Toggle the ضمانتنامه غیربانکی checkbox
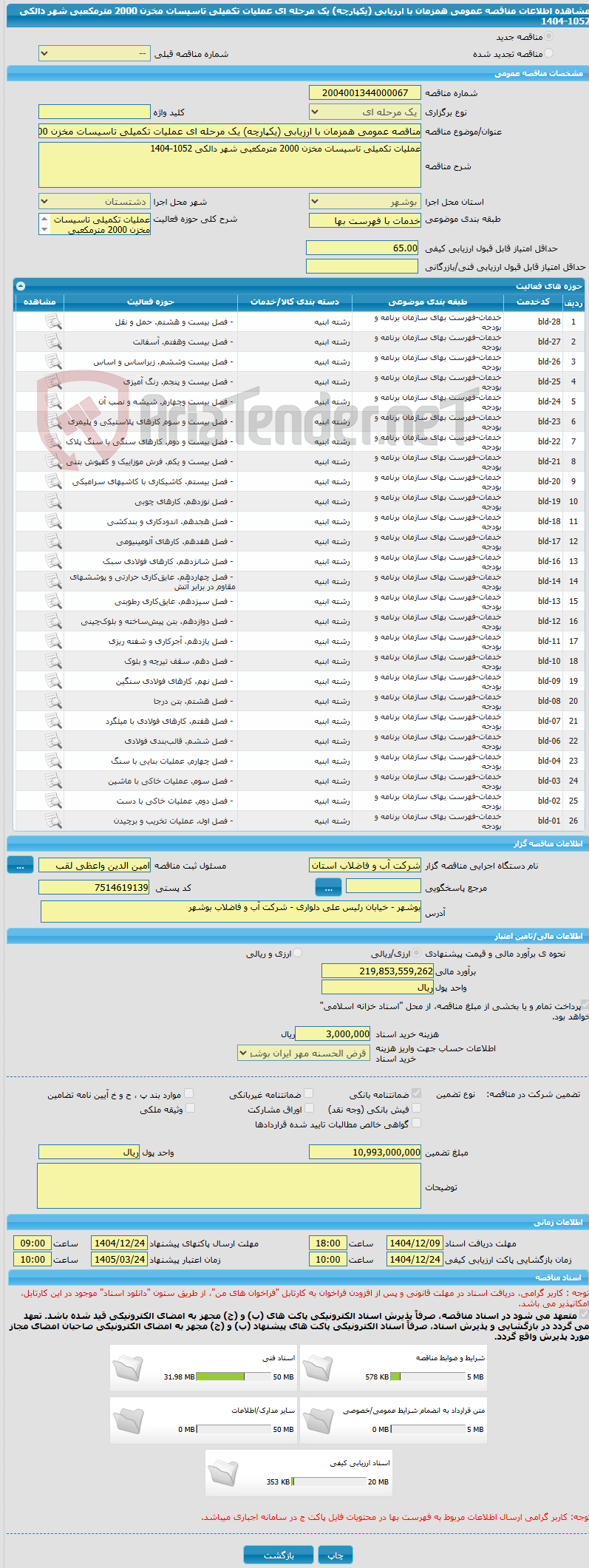Viewport: 589px width, 1568px height. click(x=308, y=1093)
